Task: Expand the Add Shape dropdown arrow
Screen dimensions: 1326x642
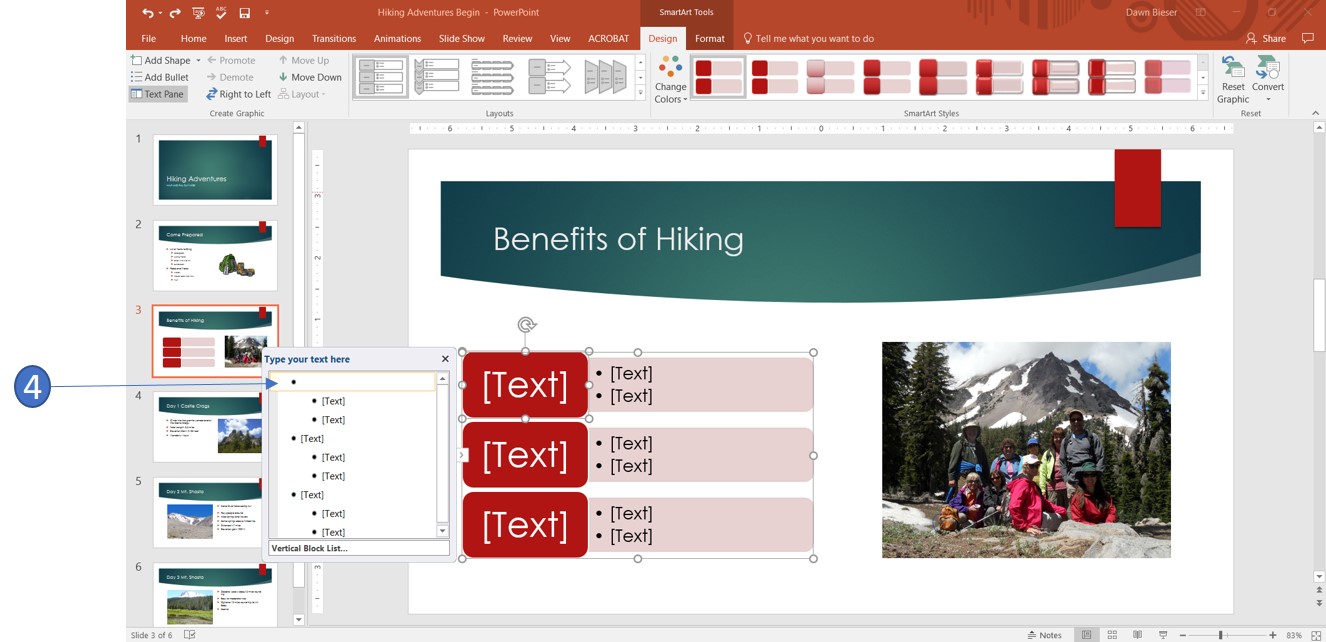Action: tap(198, 61)
